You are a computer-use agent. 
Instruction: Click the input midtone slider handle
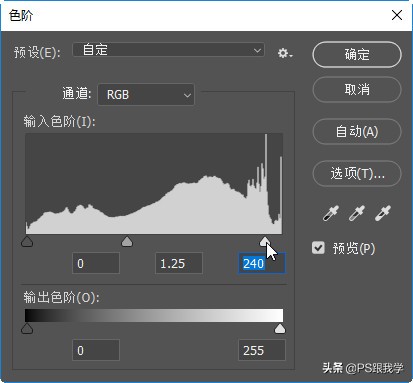(x=127, y=241)
